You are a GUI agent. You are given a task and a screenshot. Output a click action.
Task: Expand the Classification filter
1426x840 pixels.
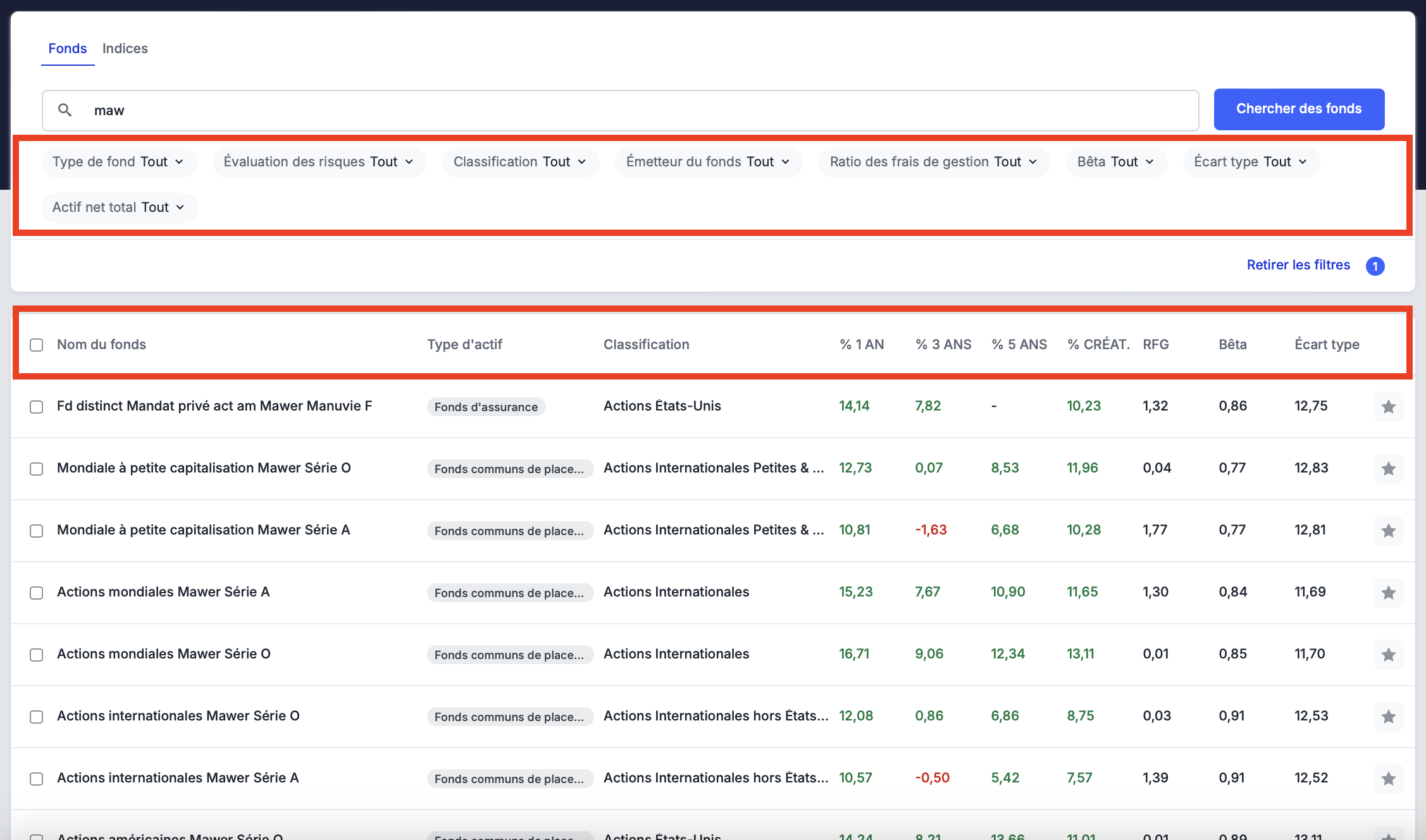tap(521, 162)
